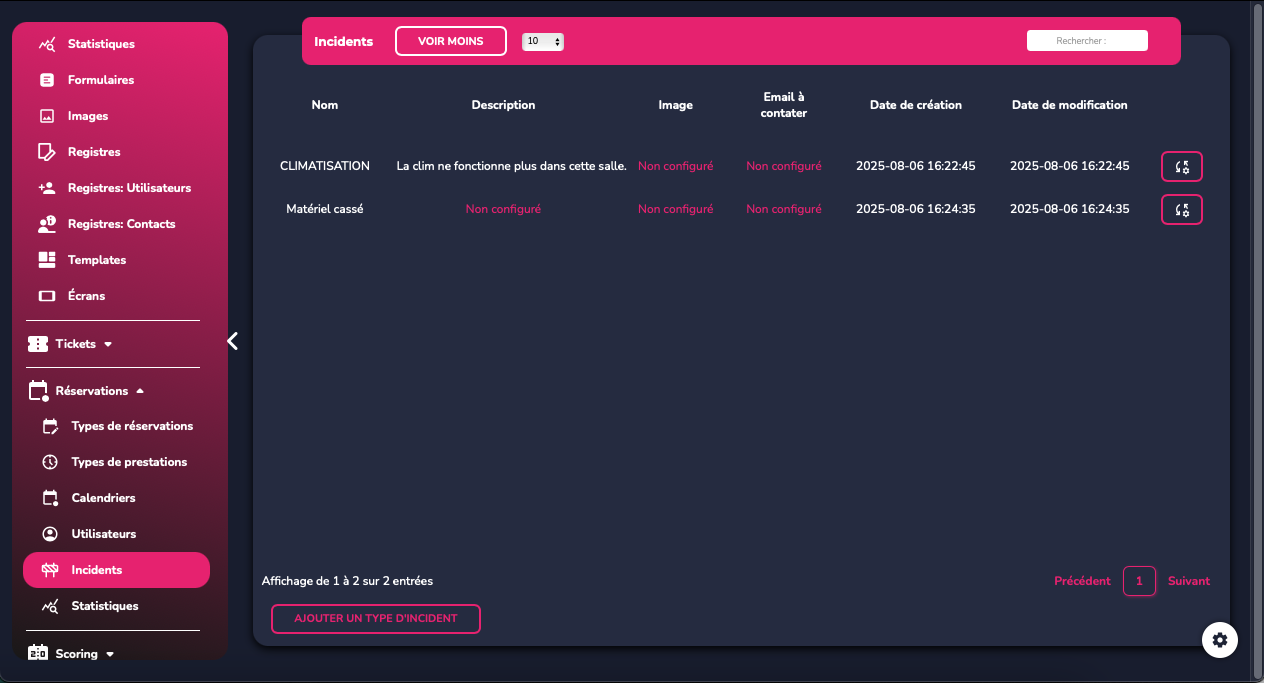Click action icon for CLIMATISATION row

tap(1181, 166)
